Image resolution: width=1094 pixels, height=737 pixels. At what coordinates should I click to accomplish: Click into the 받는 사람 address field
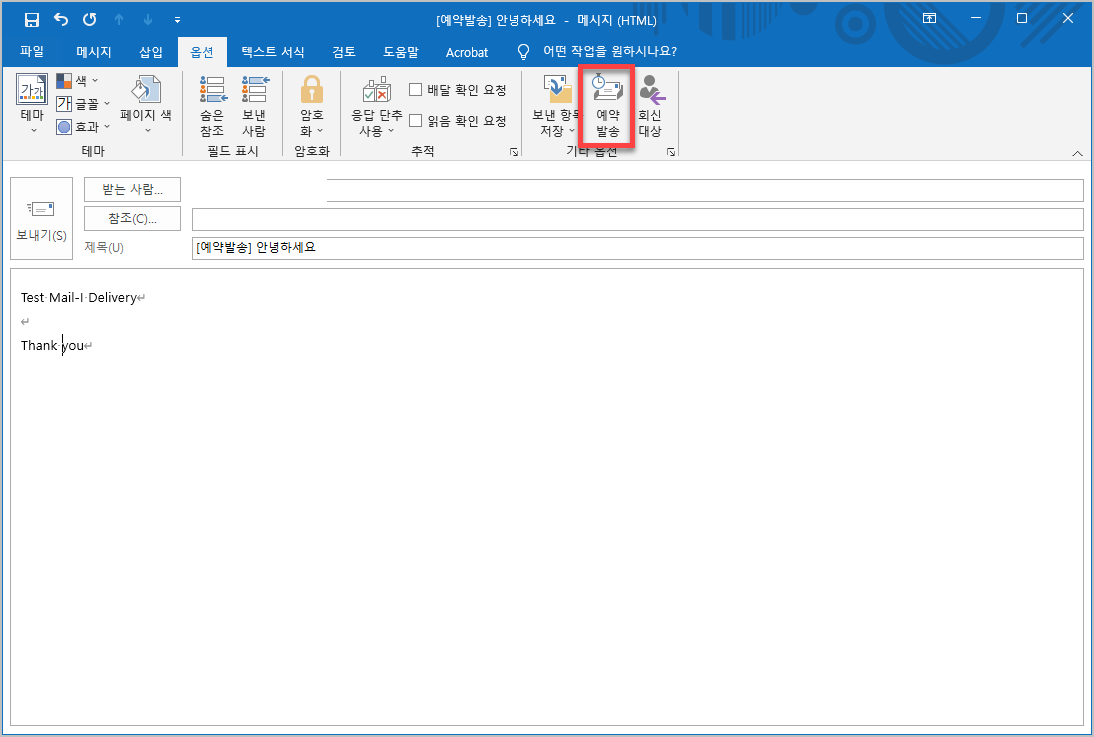(638, 190)
